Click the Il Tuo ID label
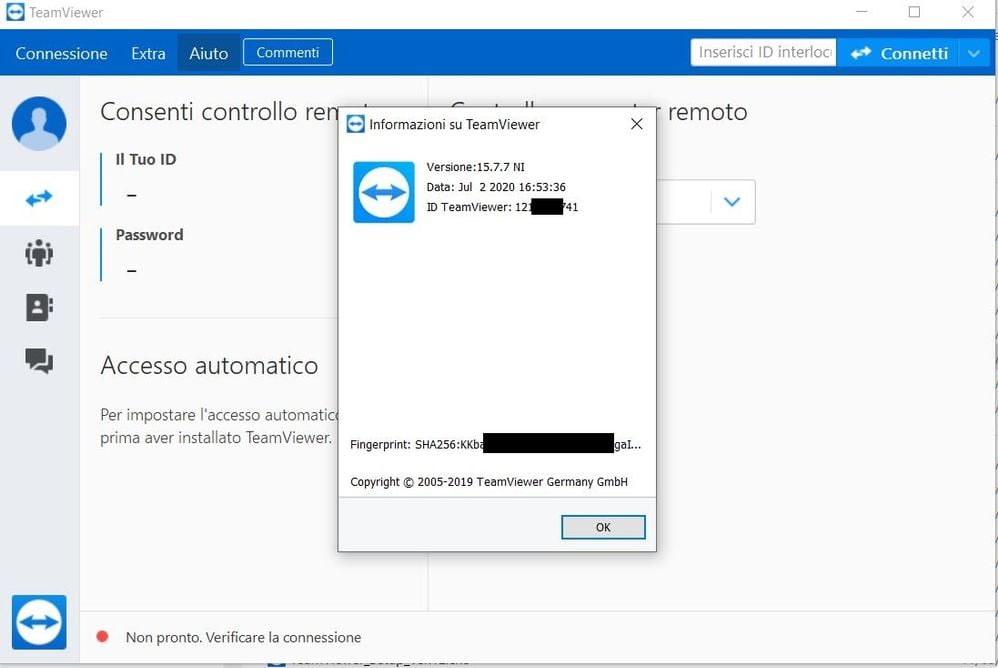The image size is (998, 668). pos(146,160)
